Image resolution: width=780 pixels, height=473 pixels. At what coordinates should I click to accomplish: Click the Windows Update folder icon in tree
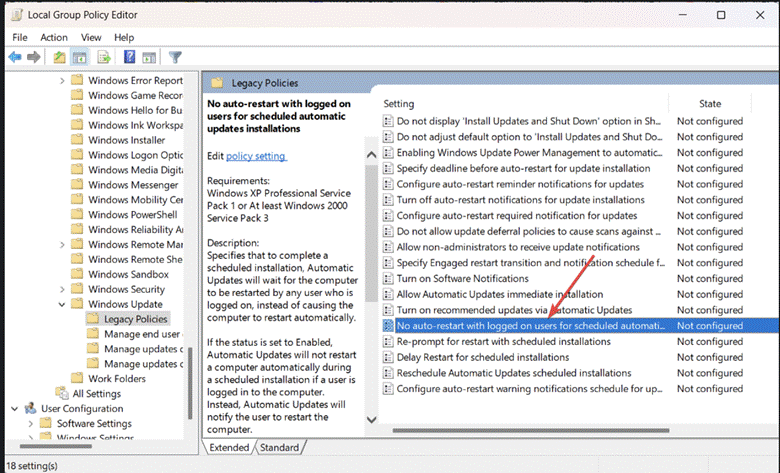click(77, 304)
